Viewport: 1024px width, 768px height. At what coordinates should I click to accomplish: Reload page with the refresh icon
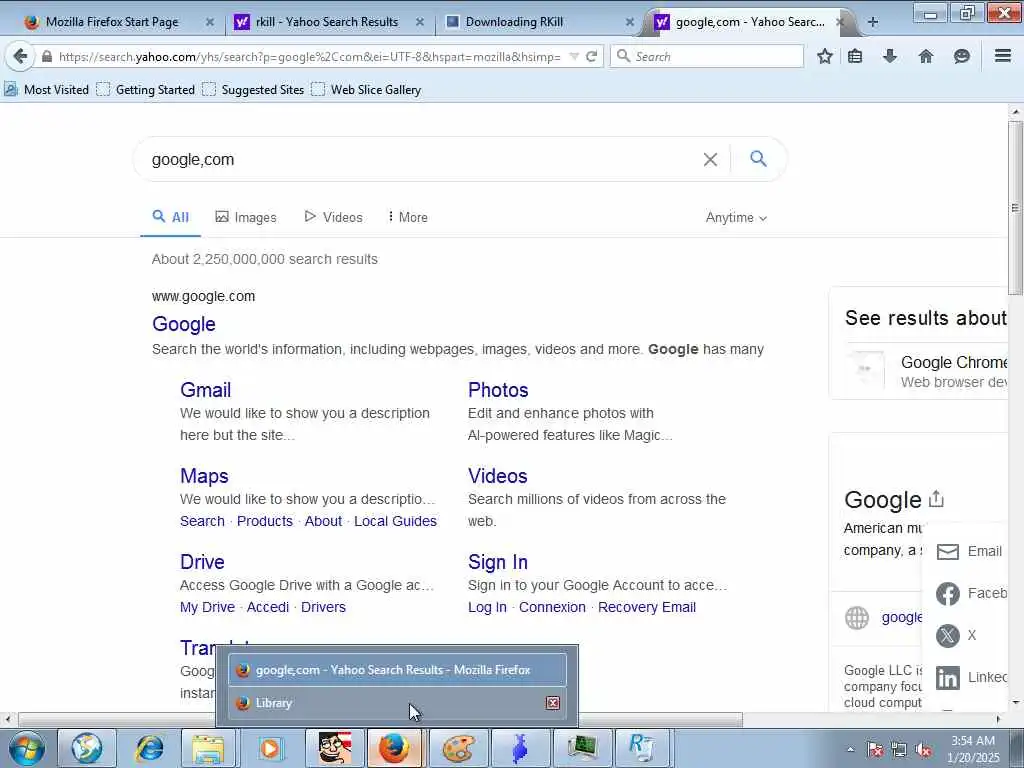(x=592, y=57)
